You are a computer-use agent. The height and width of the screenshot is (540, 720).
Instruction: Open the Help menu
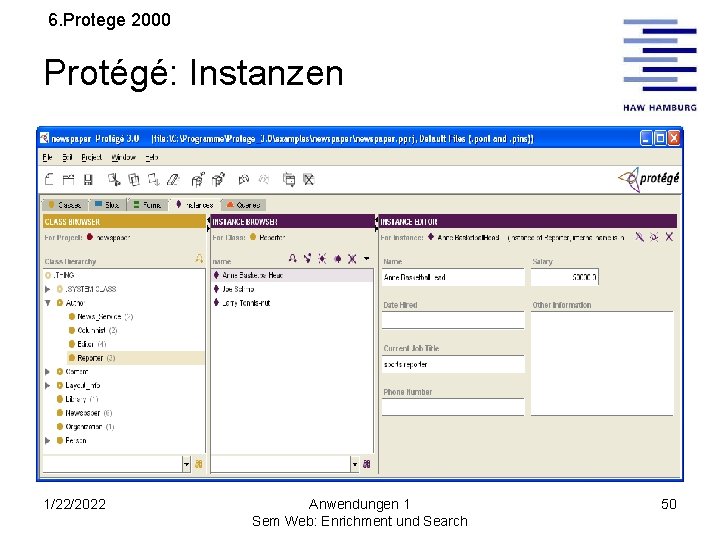point(152,158)
